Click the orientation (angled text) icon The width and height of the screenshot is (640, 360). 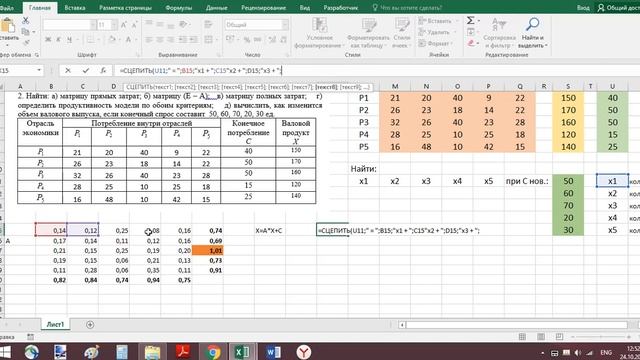183,24
